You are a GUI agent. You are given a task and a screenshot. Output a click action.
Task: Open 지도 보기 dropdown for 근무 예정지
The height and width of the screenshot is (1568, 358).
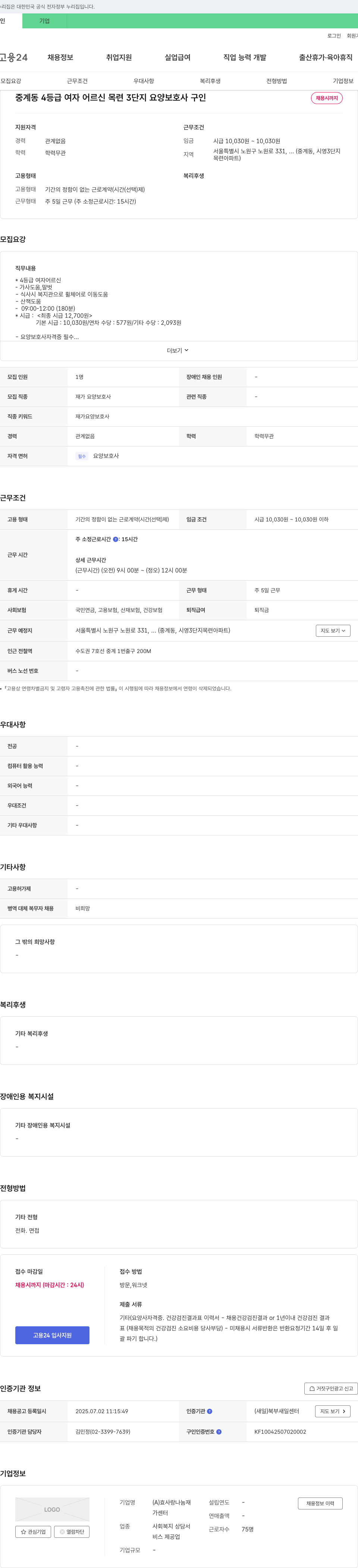click(x=332, y=631)
